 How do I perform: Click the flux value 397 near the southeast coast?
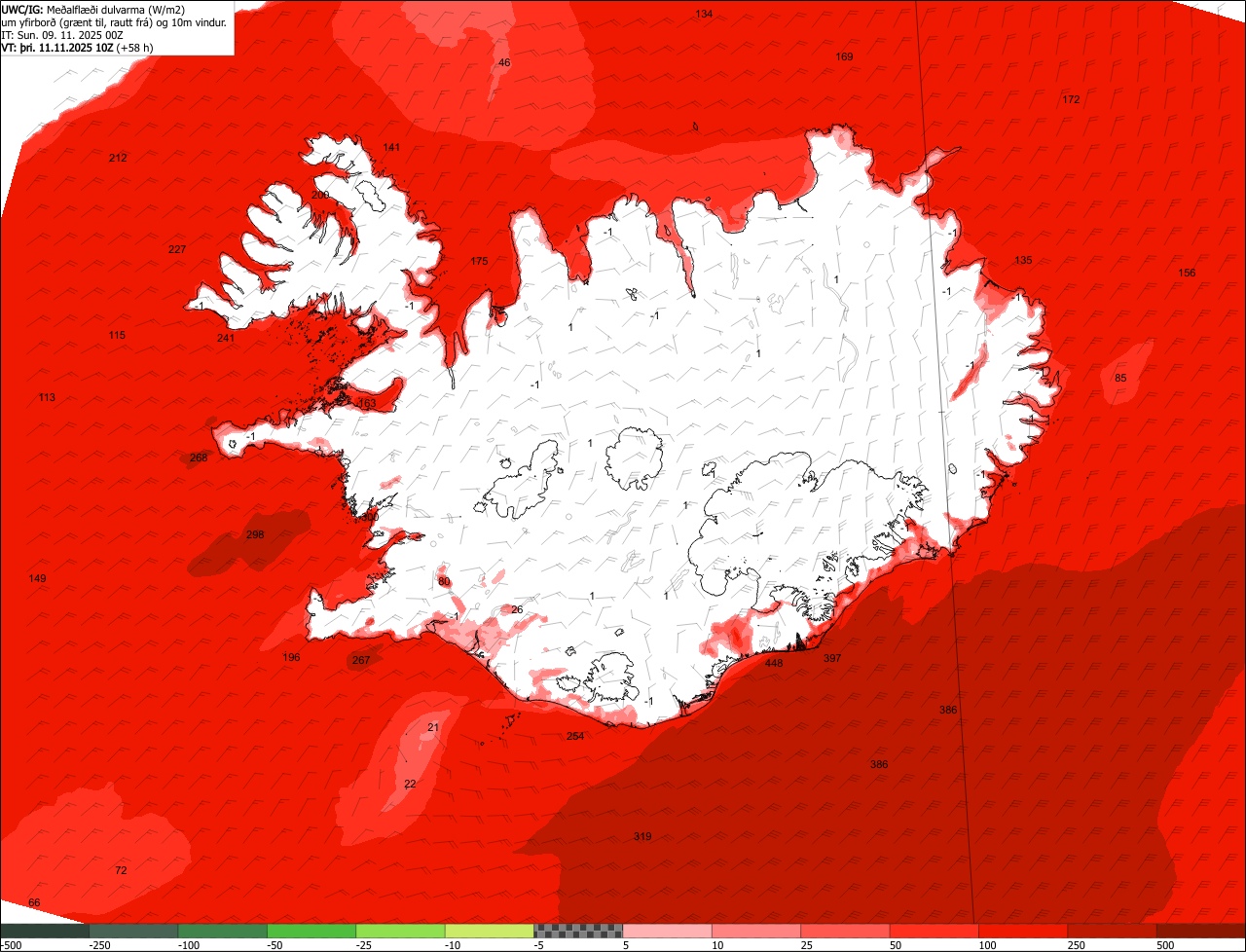pyautogui.click(x=832, y=658)
